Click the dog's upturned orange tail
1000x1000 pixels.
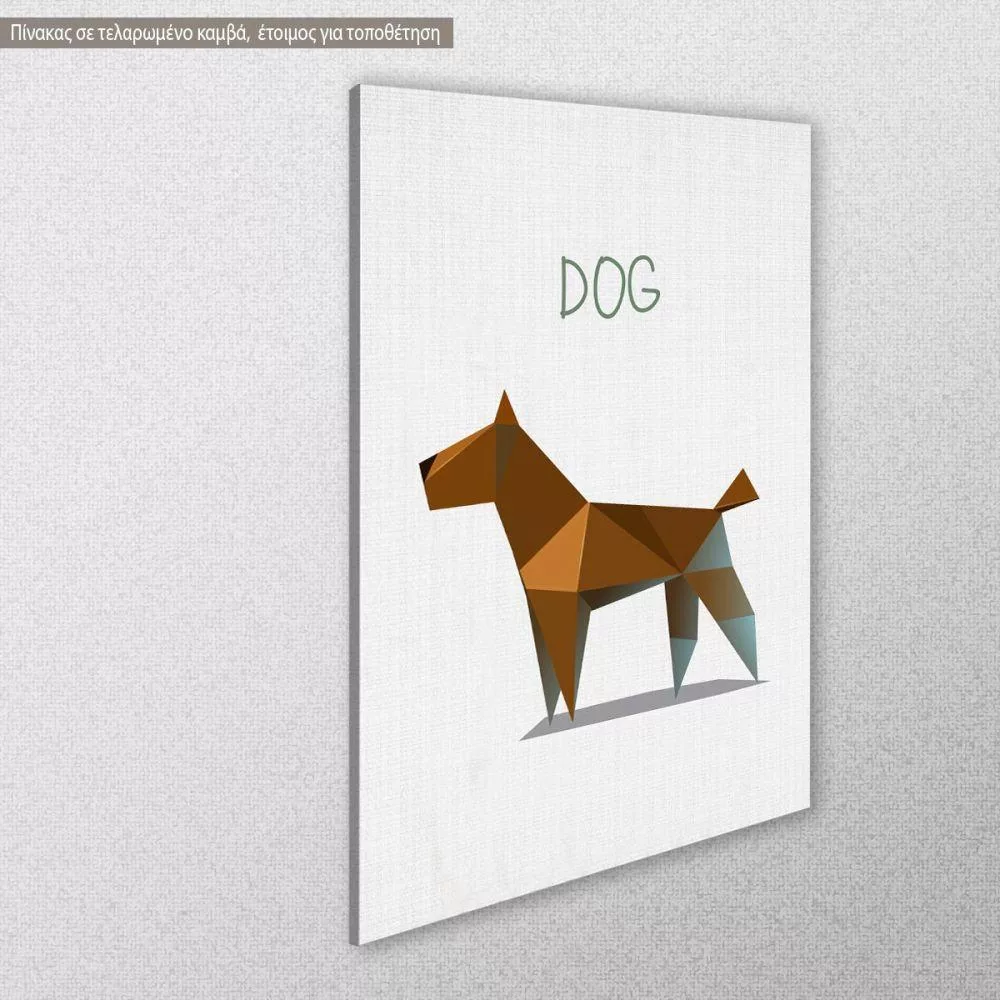[x=738, y=490]
